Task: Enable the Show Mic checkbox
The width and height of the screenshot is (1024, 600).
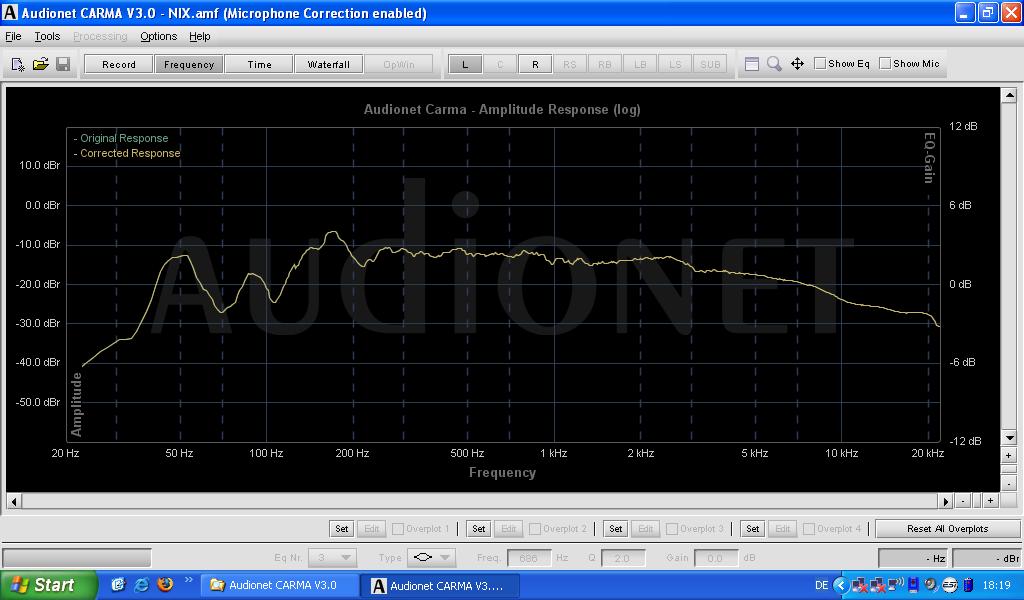Action: tap(885, 63)
